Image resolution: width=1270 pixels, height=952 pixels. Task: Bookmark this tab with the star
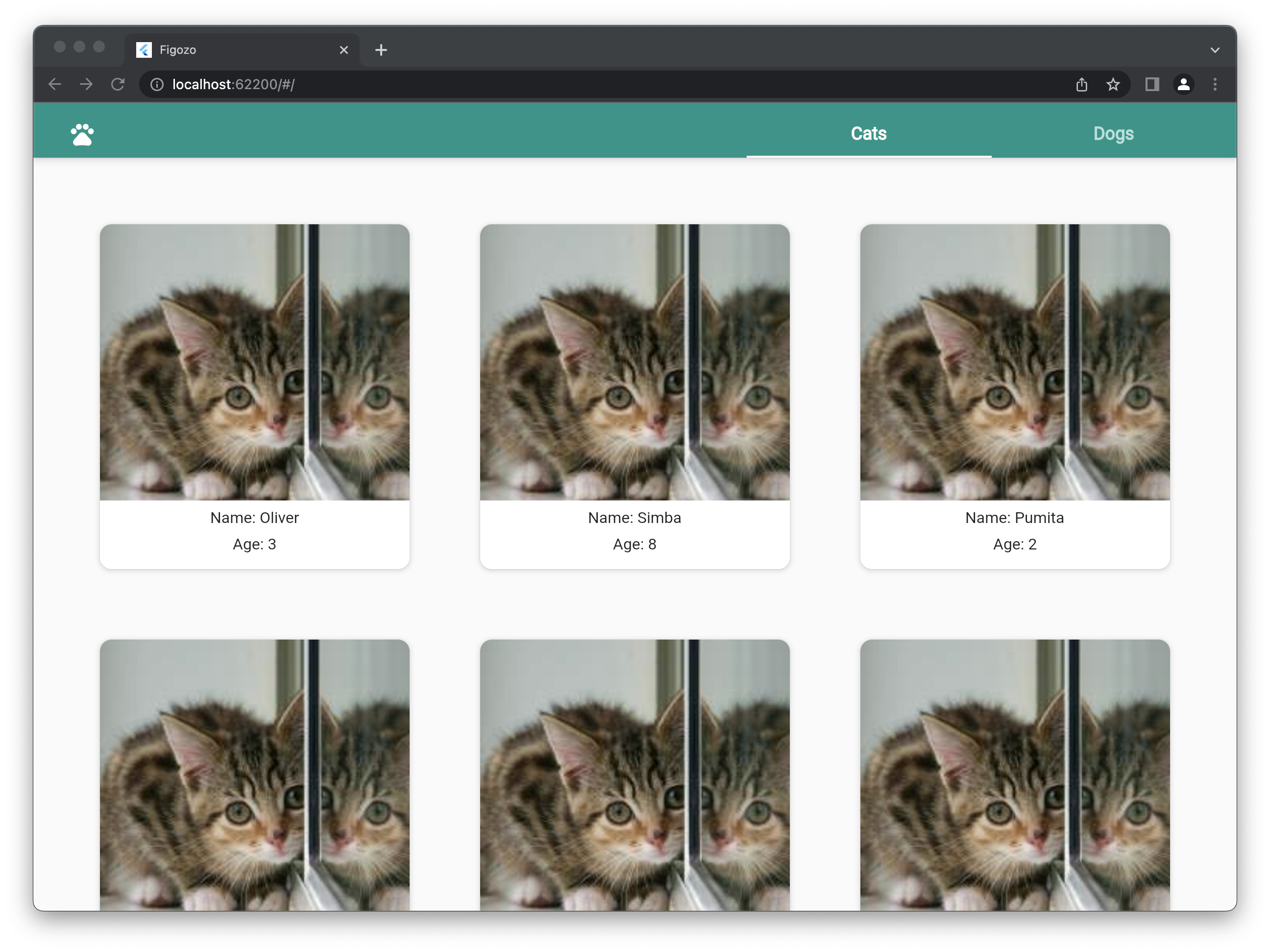1113,84
